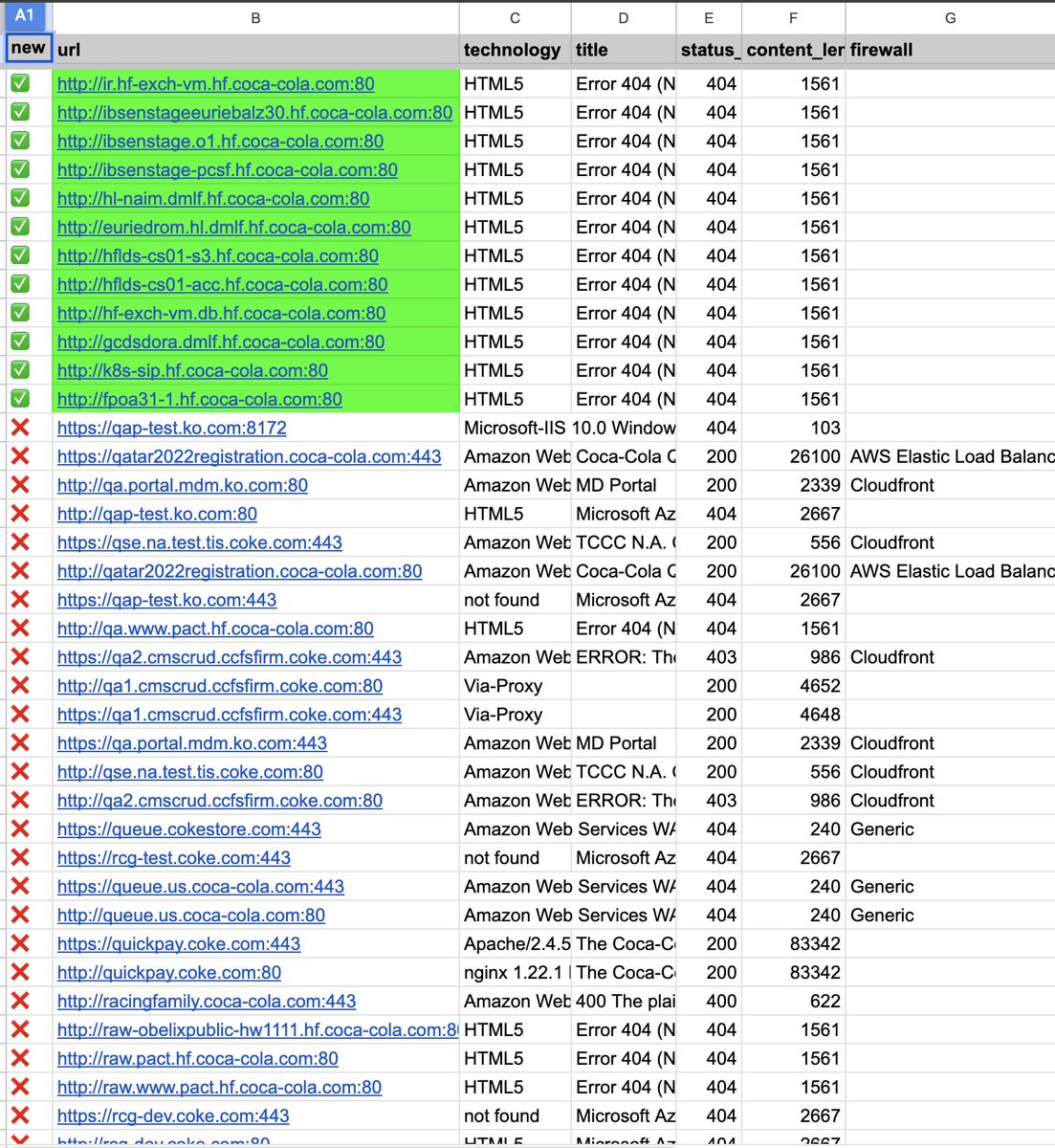
Task: Open link https://qa2.cmscrud.ccfsfirm.coke.com:443
Action: coord(230,658)
